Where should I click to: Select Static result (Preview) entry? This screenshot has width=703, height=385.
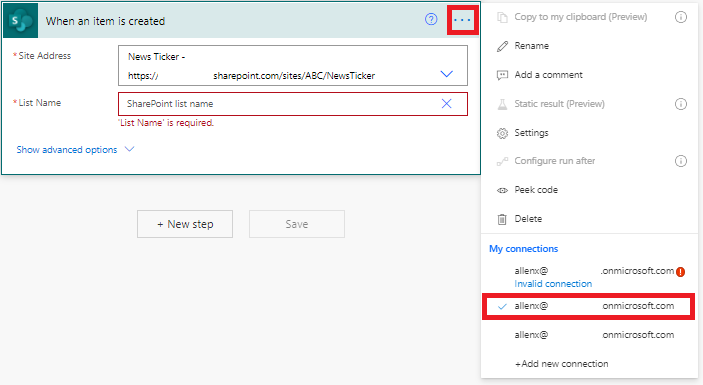pyautogui.click(x=559, y=104)
